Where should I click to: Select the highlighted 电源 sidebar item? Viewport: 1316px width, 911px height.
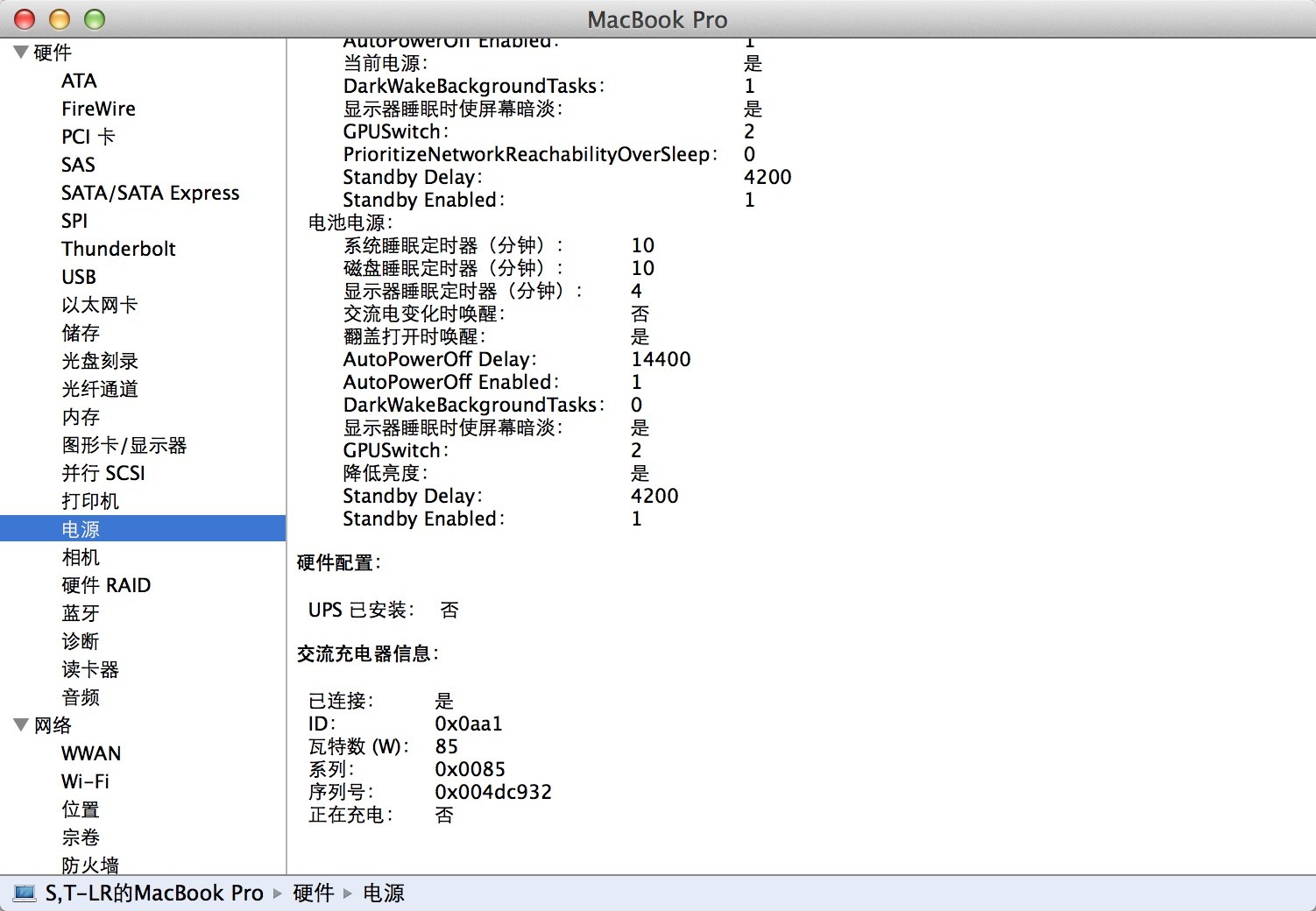click(143, 529)
